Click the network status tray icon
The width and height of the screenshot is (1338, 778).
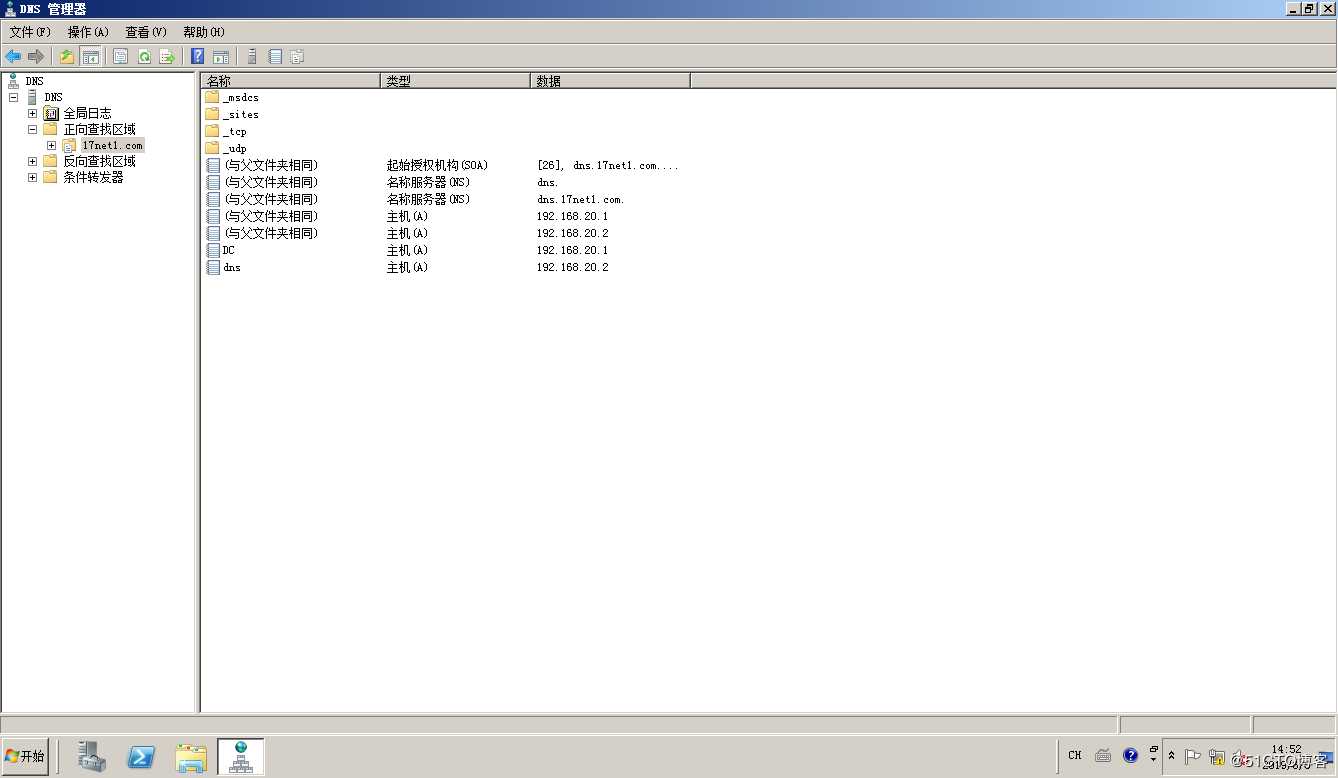pos(1217,757)
